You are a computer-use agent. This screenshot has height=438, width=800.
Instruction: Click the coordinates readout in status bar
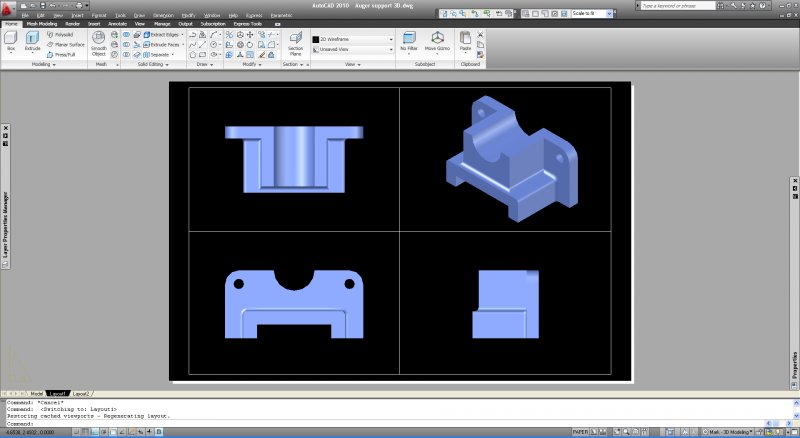tap(32, 432)
